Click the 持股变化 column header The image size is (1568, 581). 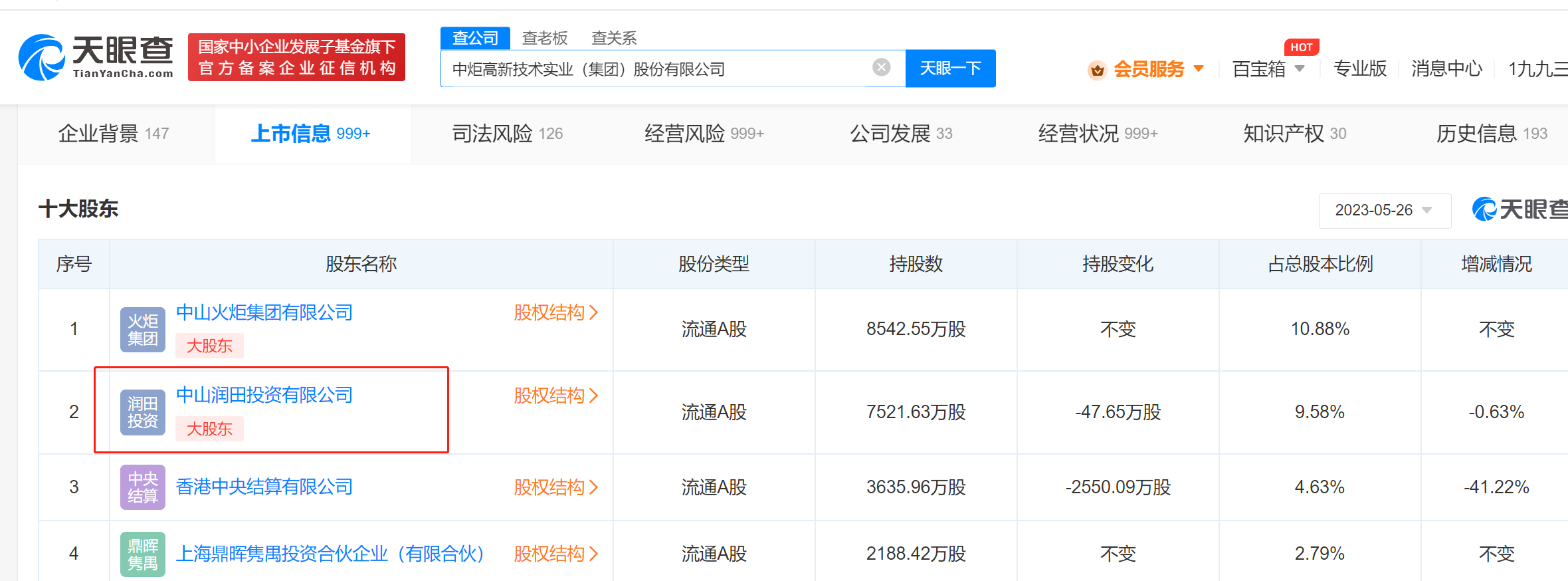pos(1118,265)
